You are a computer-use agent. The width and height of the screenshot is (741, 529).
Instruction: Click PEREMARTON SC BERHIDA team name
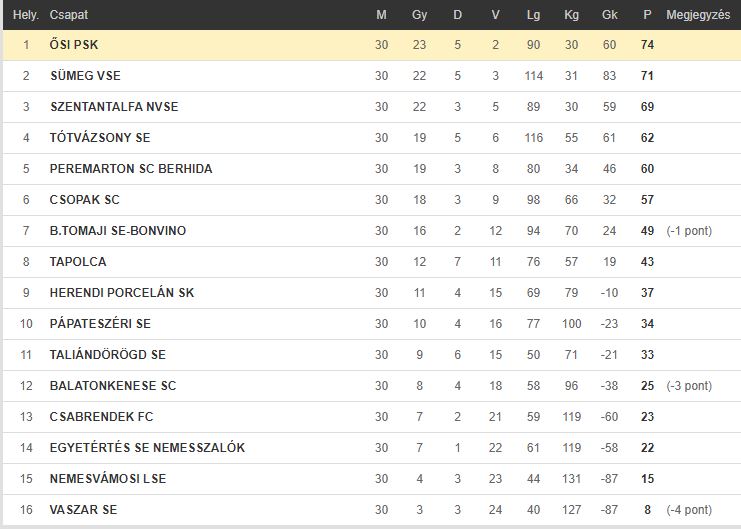click(131, 169)
